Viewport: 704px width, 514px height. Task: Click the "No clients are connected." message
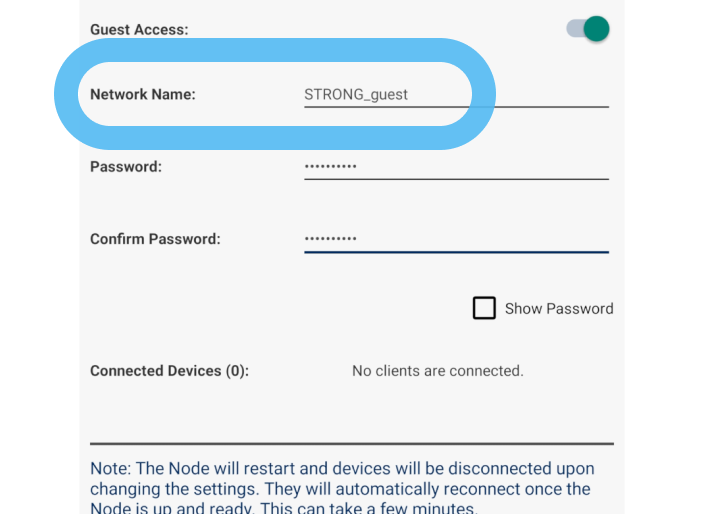pyautogui.click(x=437, y=371)
